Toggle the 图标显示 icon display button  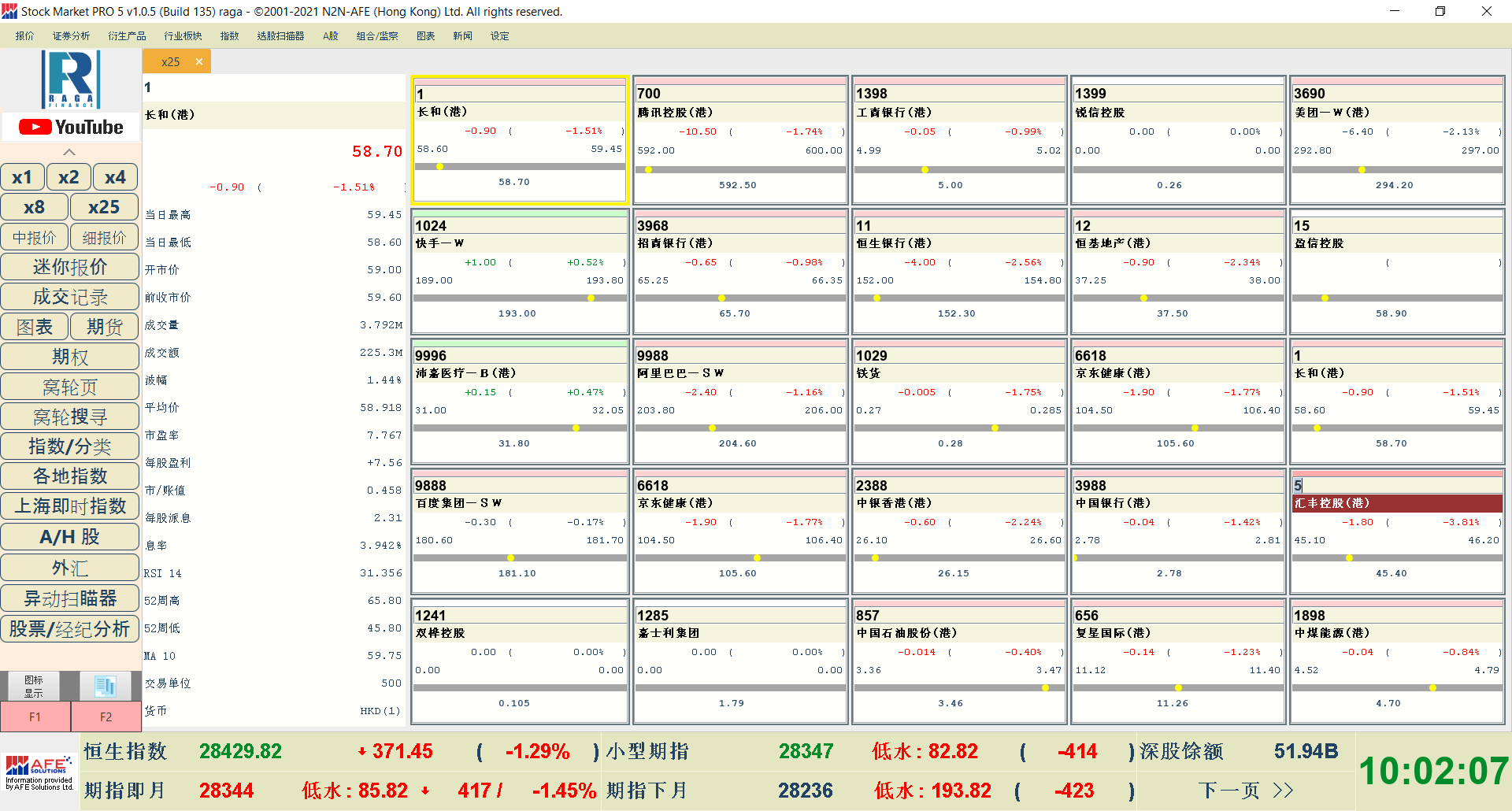point(34,686)
